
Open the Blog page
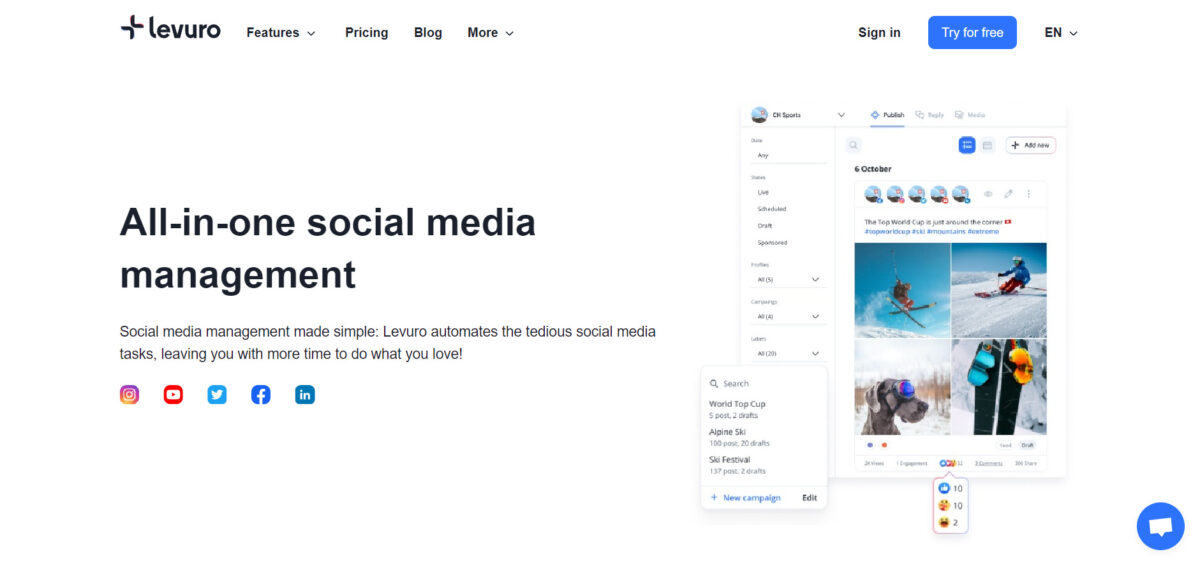[428, 32]
